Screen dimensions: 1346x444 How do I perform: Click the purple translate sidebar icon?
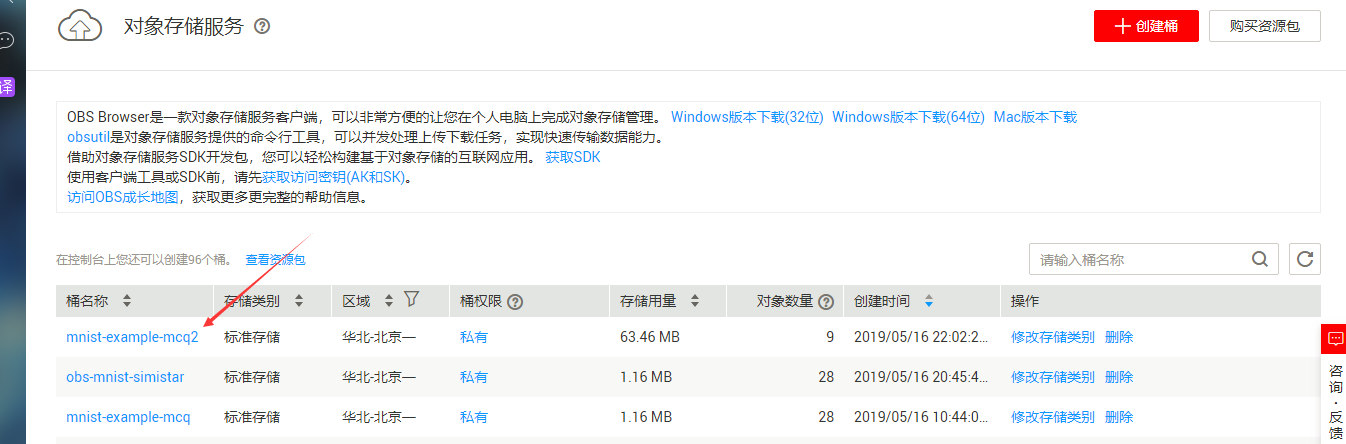point(6,87)
